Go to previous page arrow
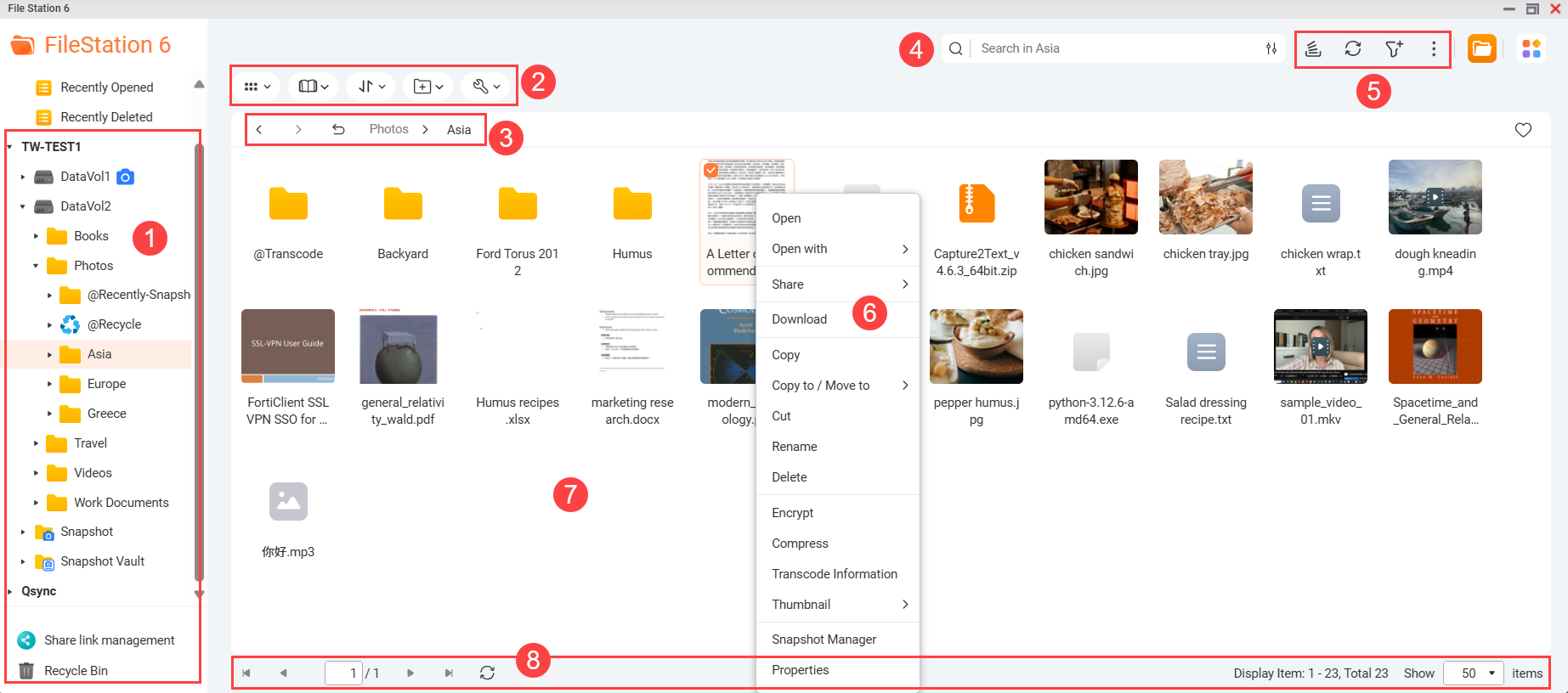This screenshot has width=1568, height=693. (283, 673)
